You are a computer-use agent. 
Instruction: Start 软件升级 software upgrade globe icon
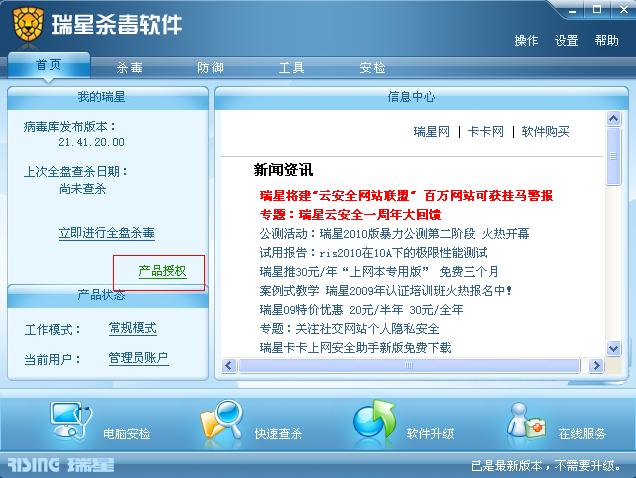374,420
